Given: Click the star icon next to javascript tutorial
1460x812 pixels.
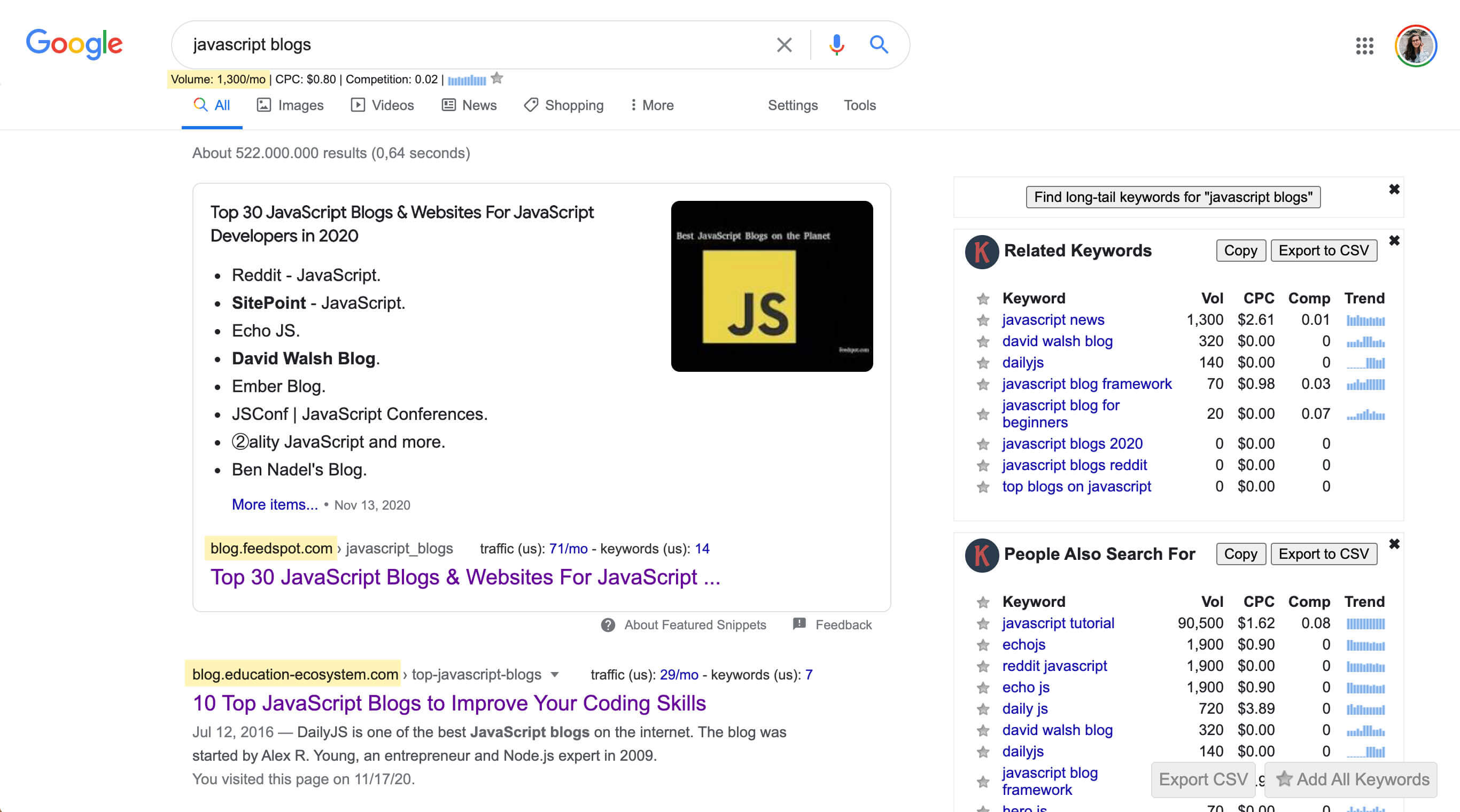Looking at the screenshot, I should pyautogui.click(x=984, y=623).
